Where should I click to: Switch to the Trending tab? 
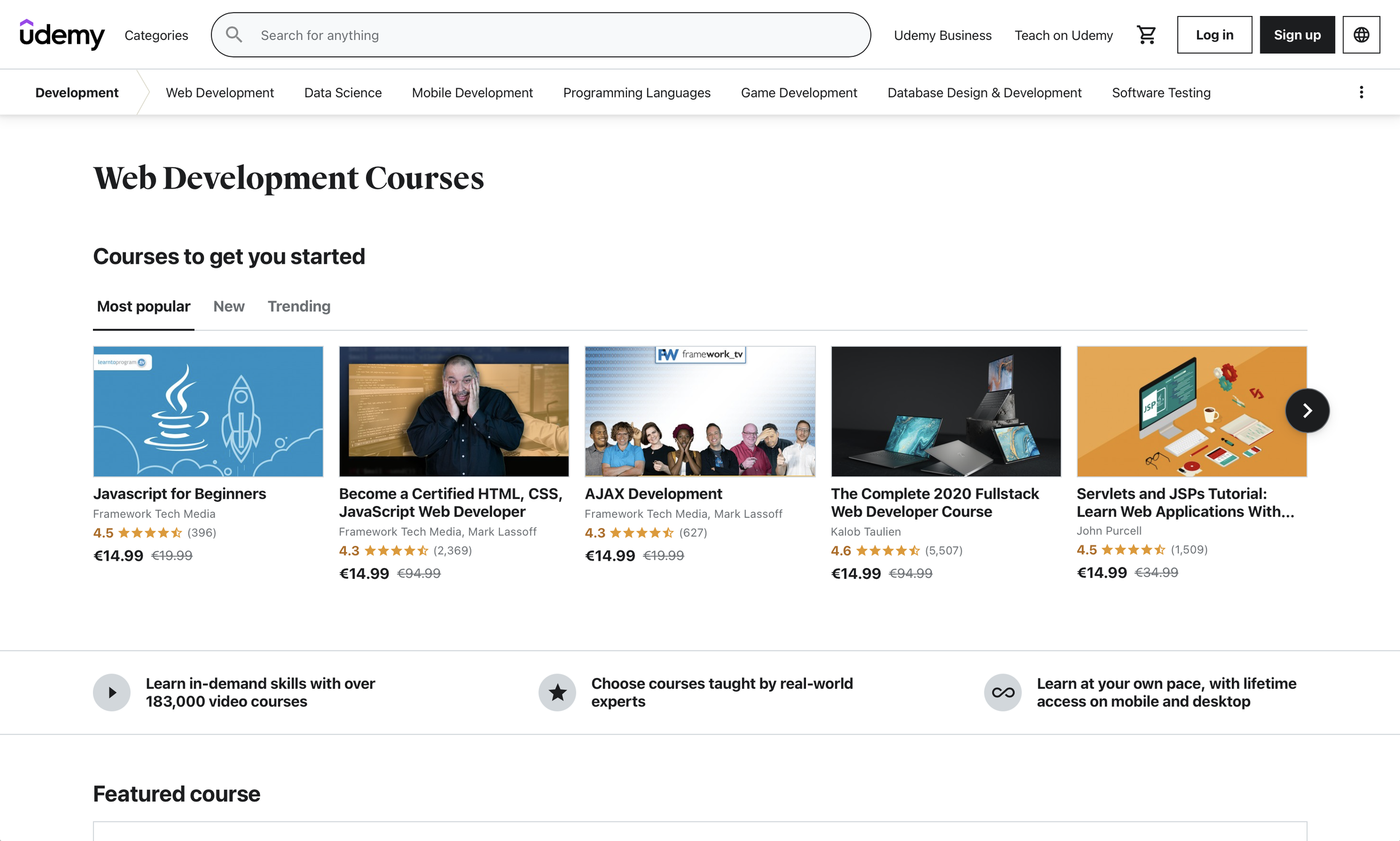[299, 307]
